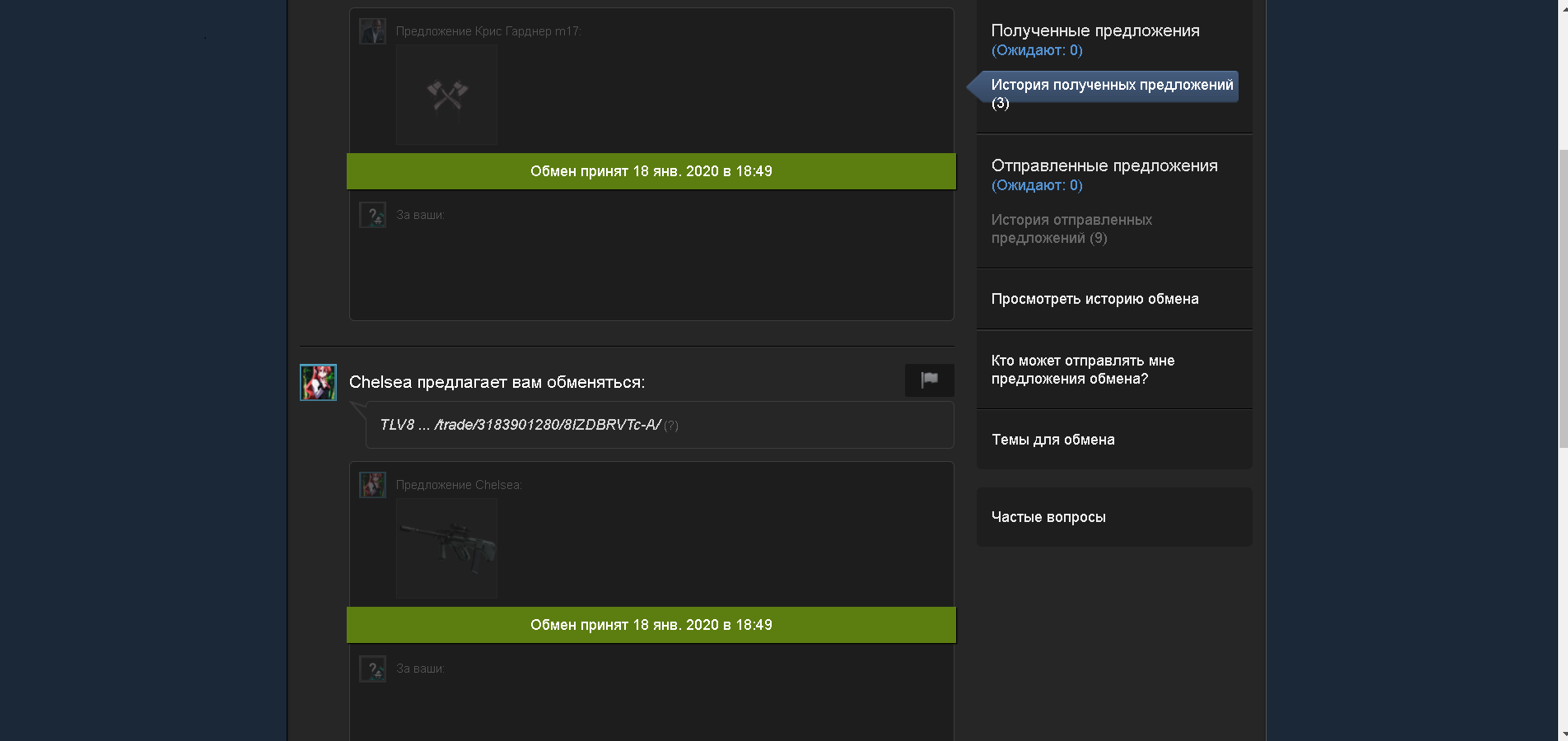Viewport: 1568px width, 741px height.
Task: Click the received '(Ожидают: 0)' pending link
Action: pos(1037,50)
